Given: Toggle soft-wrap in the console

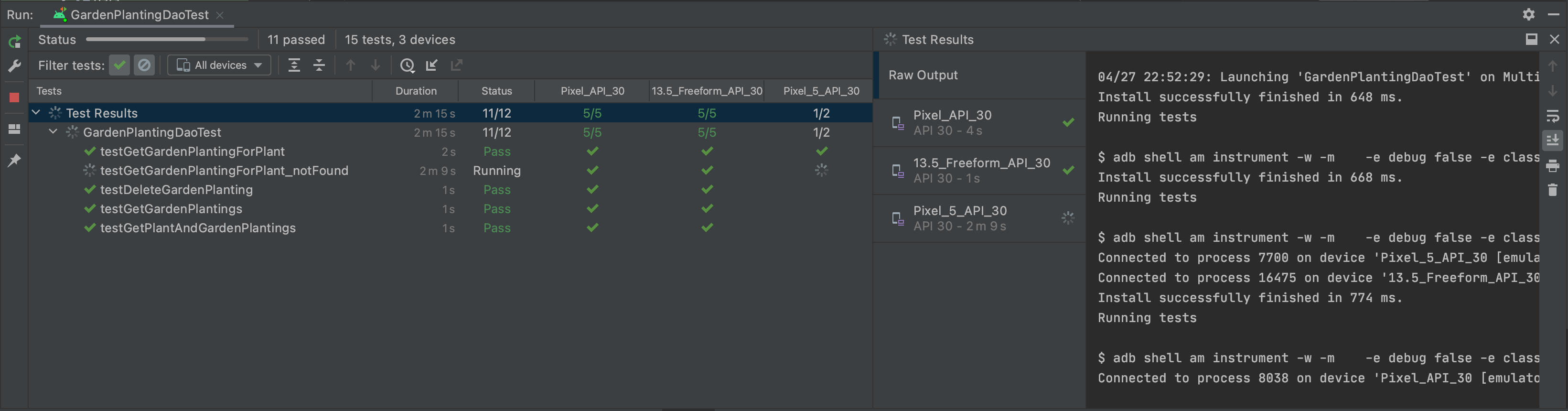Looking at the screenshot, I should tap(1553, 116).
